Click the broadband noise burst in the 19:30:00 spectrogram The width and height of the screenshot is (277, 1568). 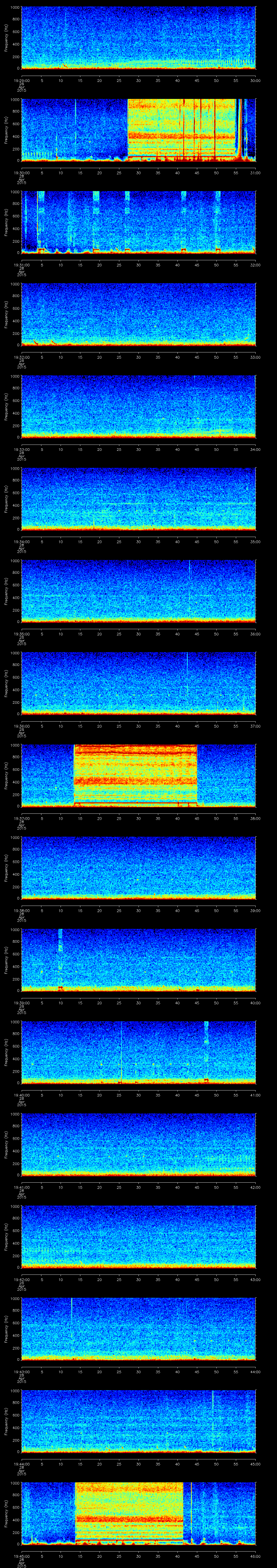[x=182, y=130]
